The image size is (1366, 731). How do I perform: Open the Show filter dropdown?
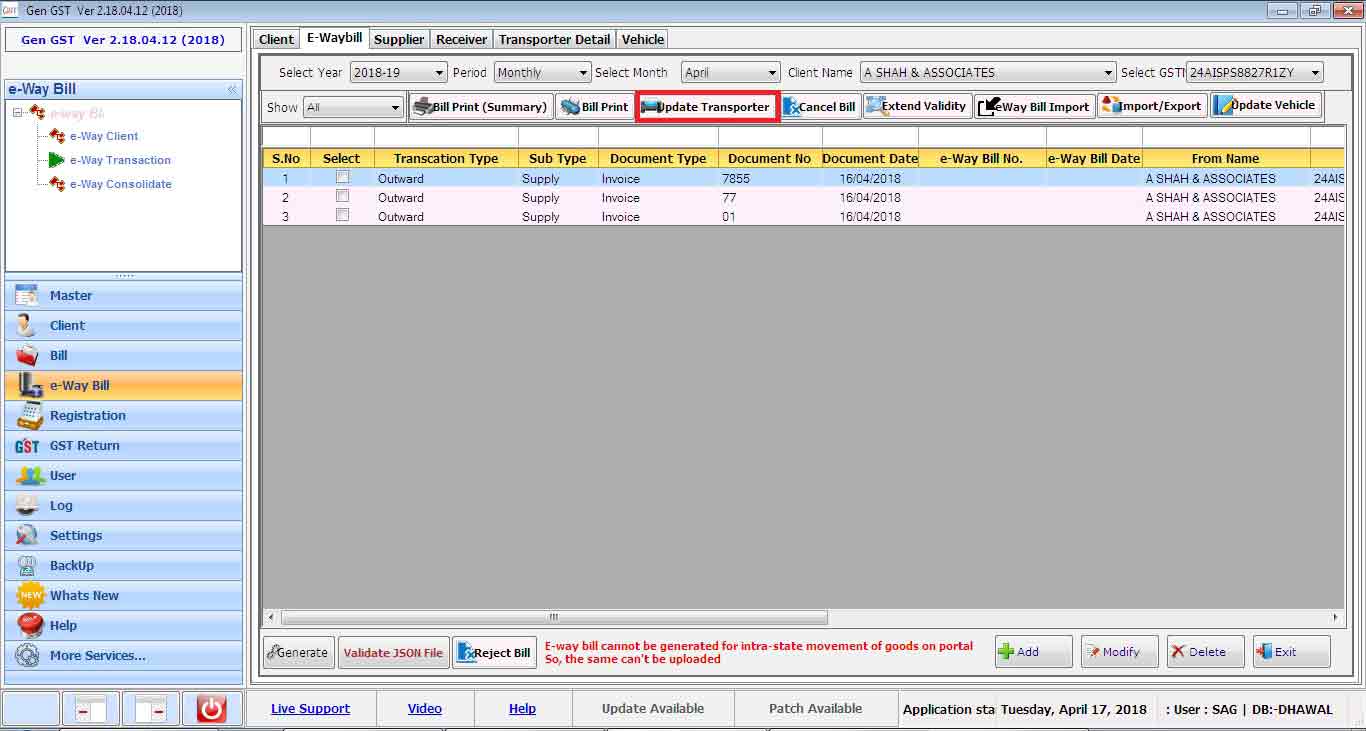(x=353, y=108)
